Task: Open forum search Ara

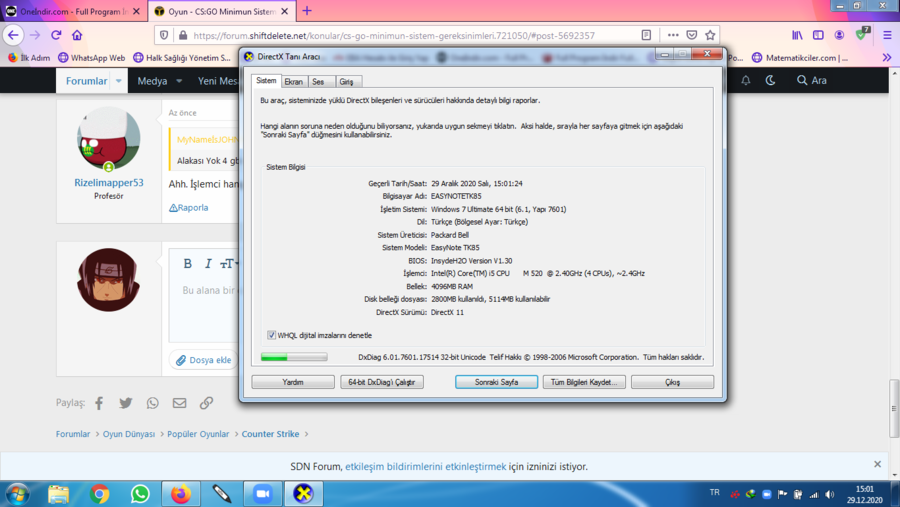Action: pos(812,80)
